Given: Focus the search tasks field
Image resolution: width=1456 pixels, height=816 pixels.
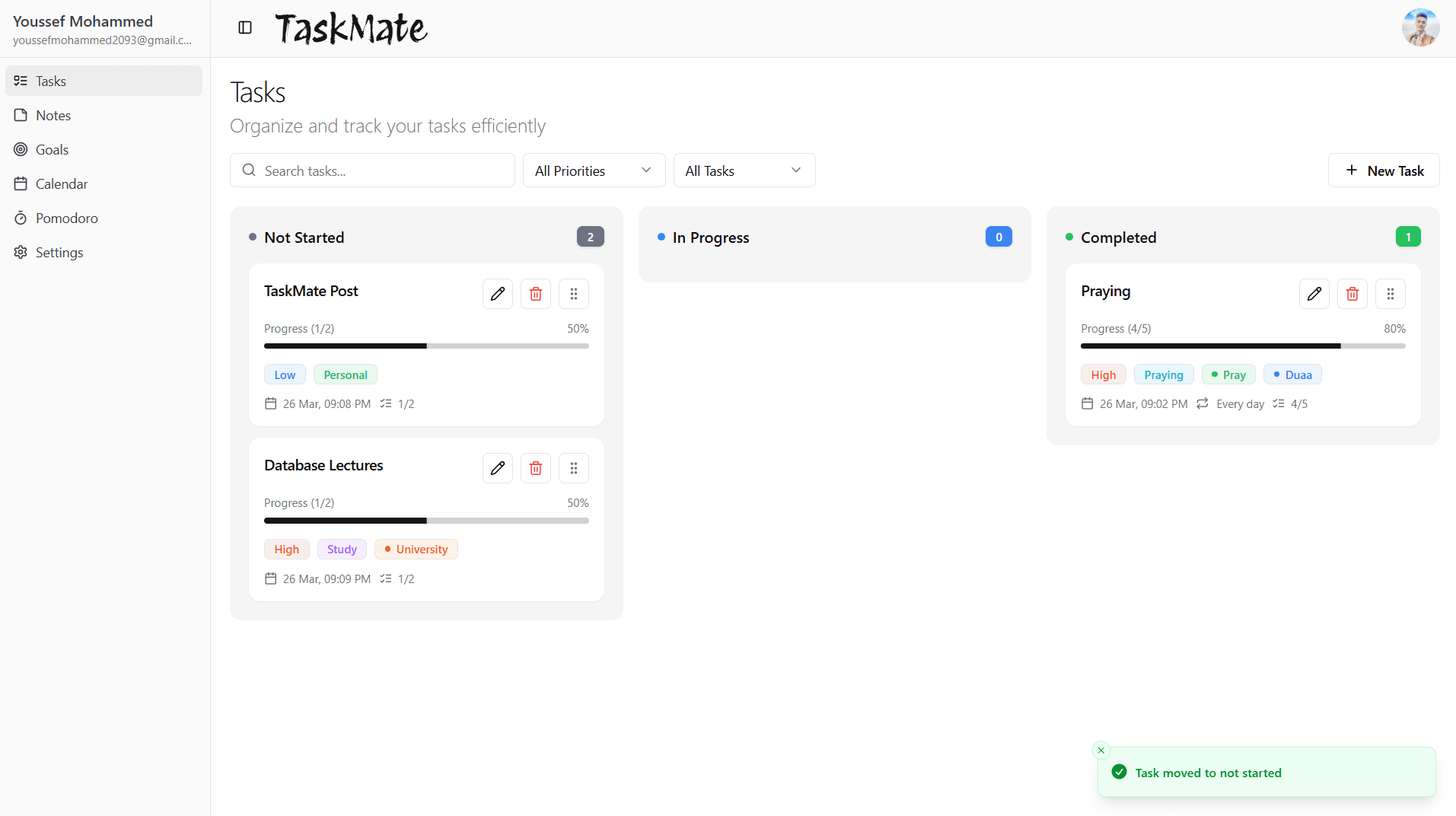Looking at the screenshot, I should 371,170.
